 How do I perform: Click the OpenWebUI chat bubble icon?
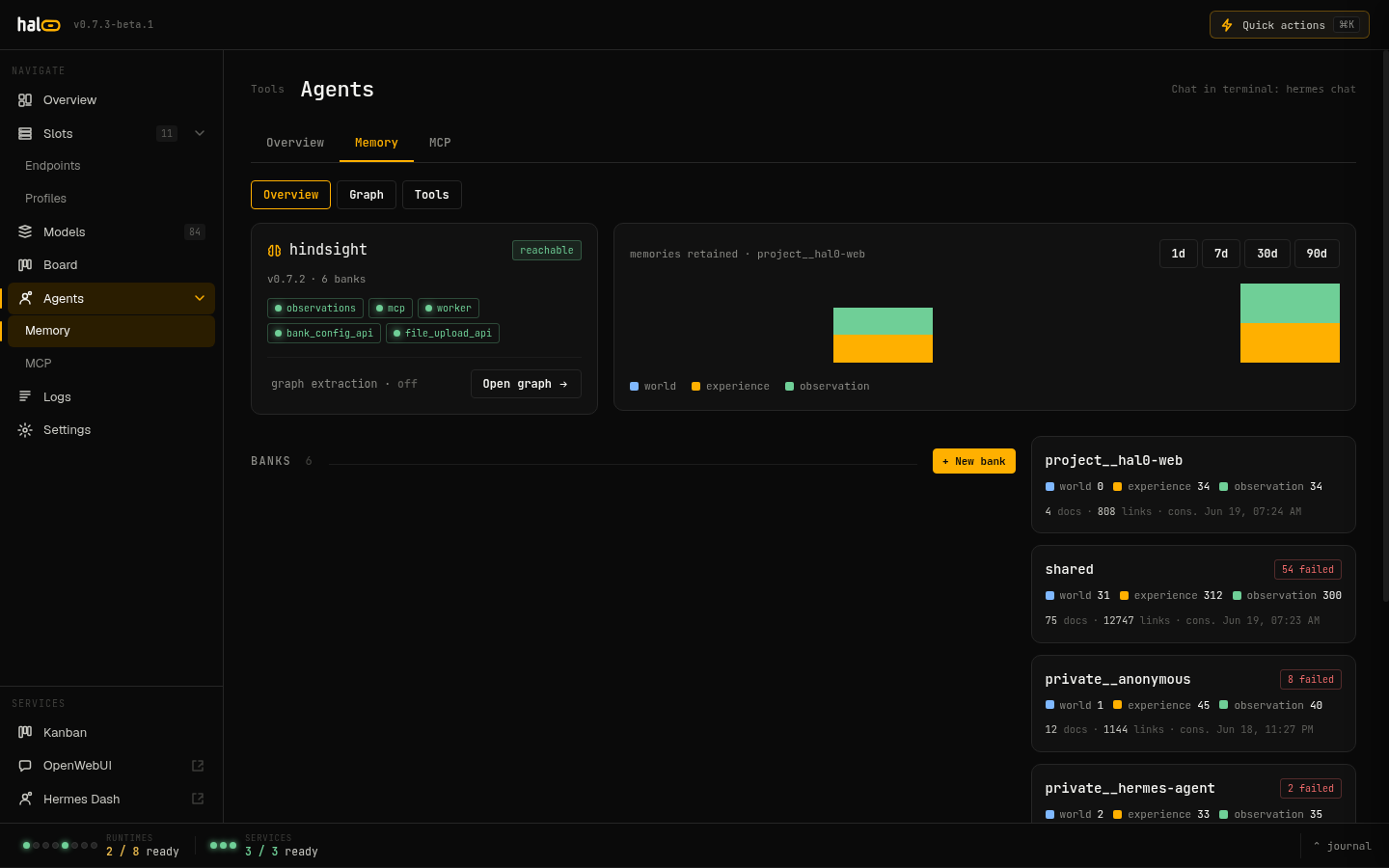25,766
